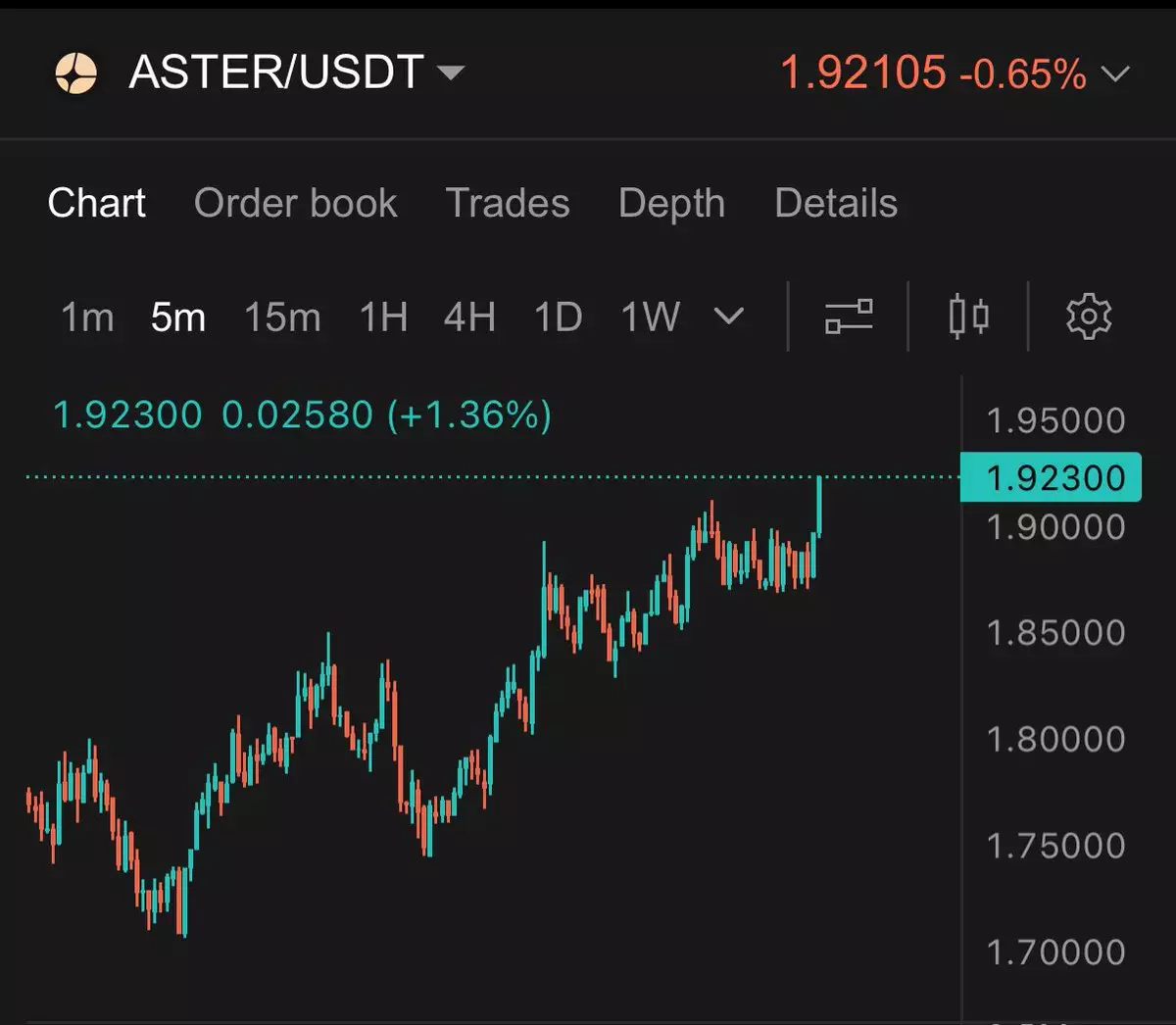
Task: Click the ASTER token logo icon
Action: click(x=75, y=73)
